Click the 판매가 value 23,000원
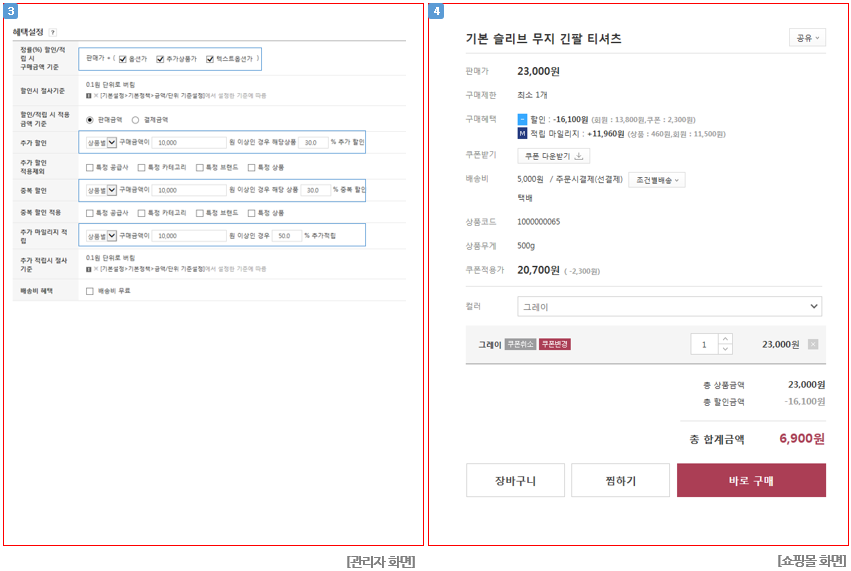 pos(538,71)
